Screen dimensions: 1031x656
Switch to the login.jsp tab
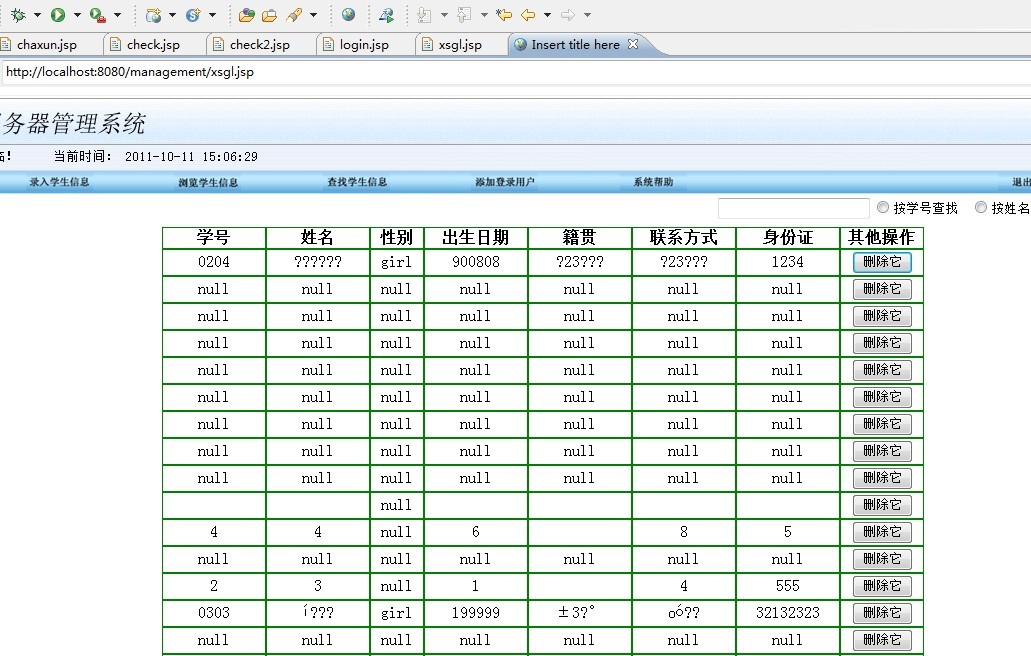pos(364,45)
